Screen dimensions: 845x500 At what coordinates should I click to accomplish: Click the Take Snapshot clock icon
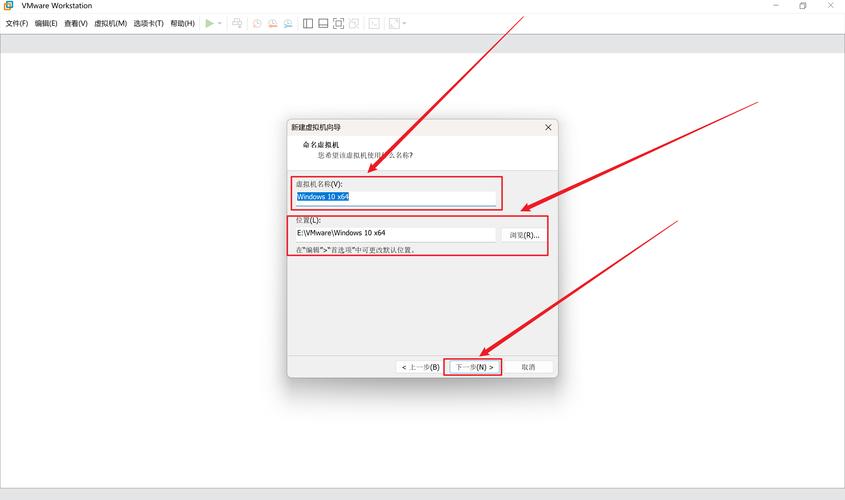point(257,23)
